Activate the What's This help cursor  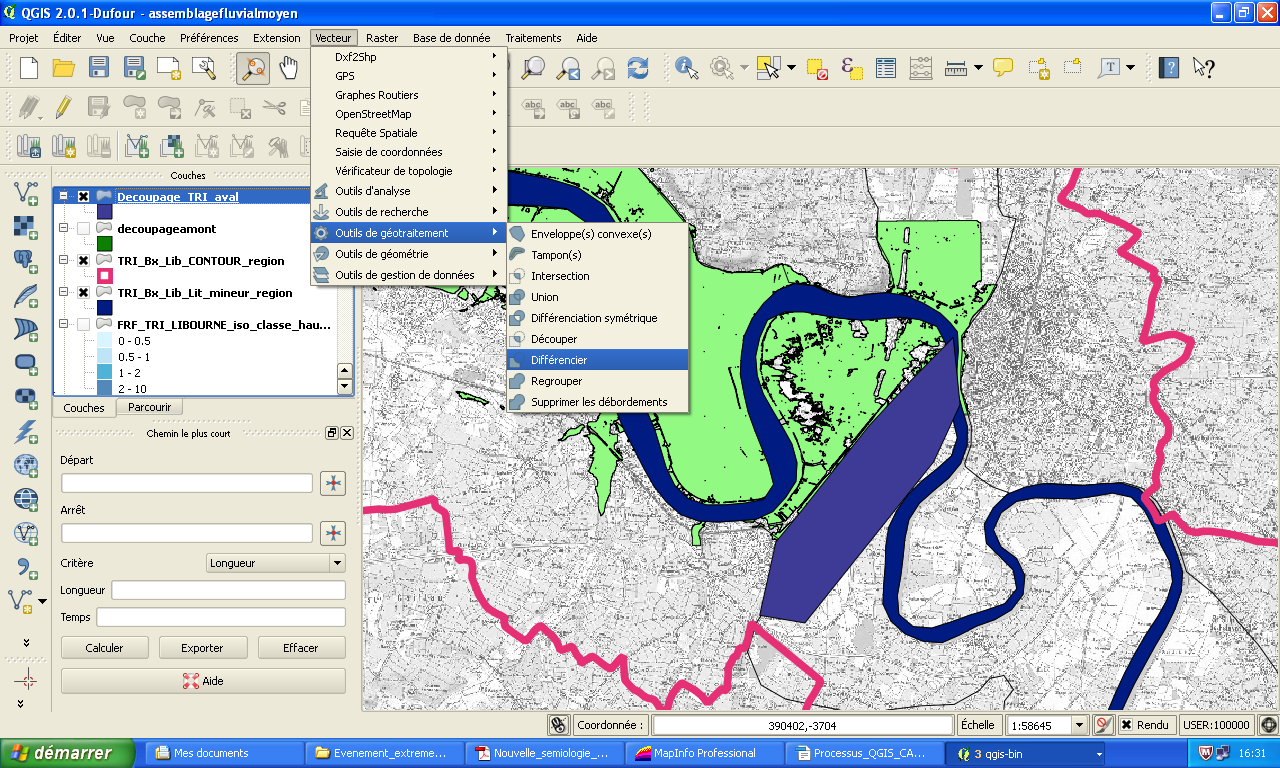point(1204,68)
